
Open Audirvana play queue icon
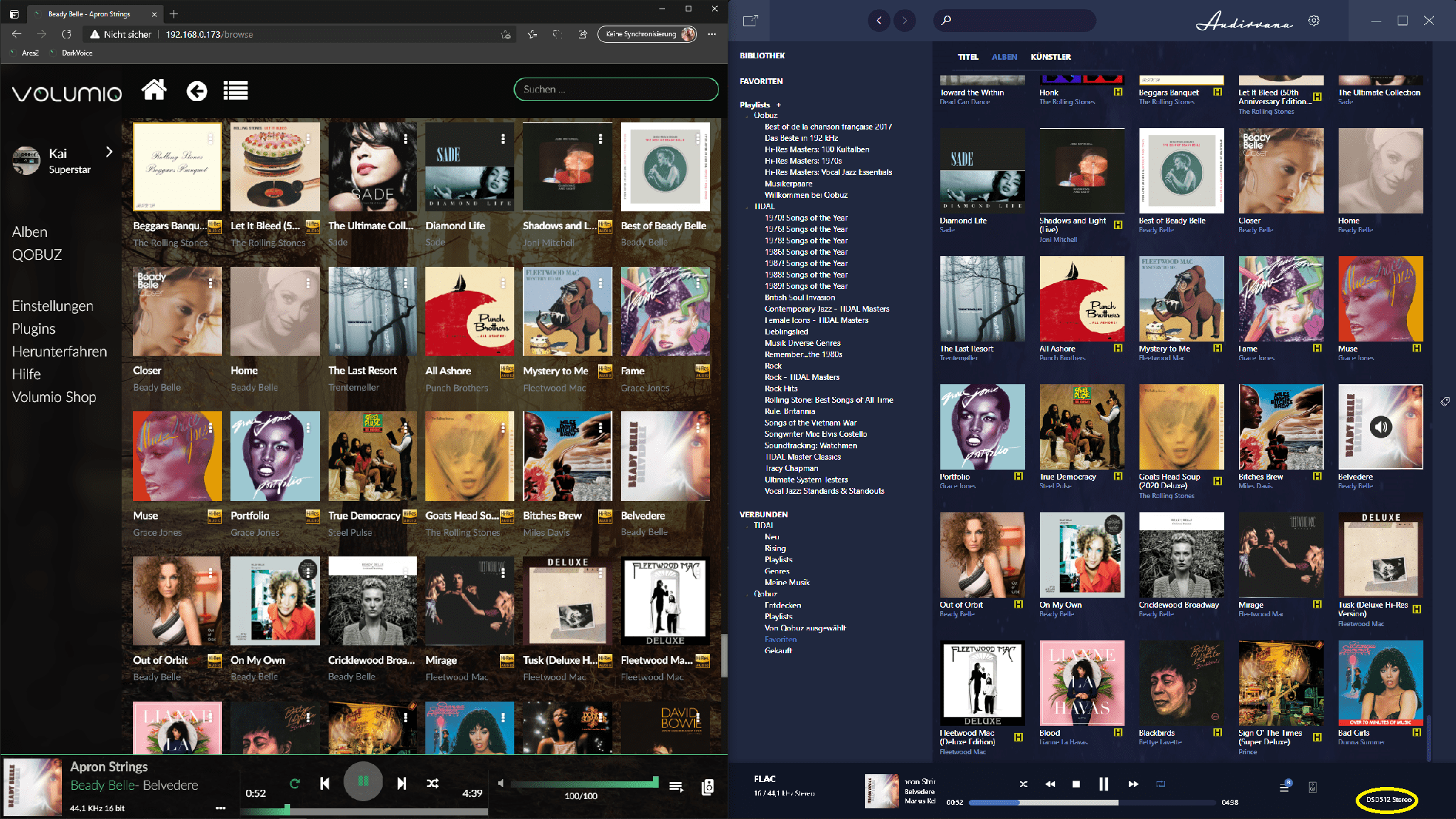tap(1285, 786)
